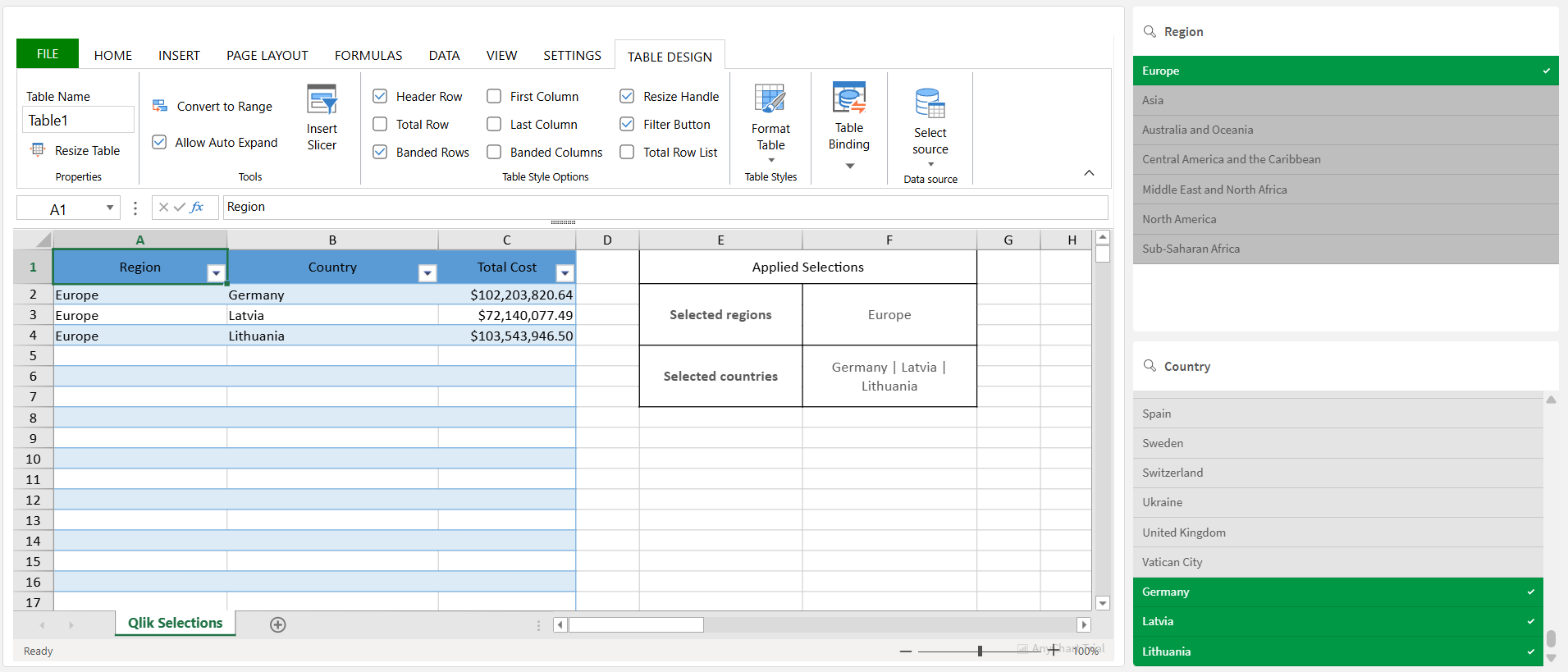Viewport: 1568px width, 672px height.
Task: Click the Table Name input field
Action: [78, 121]
